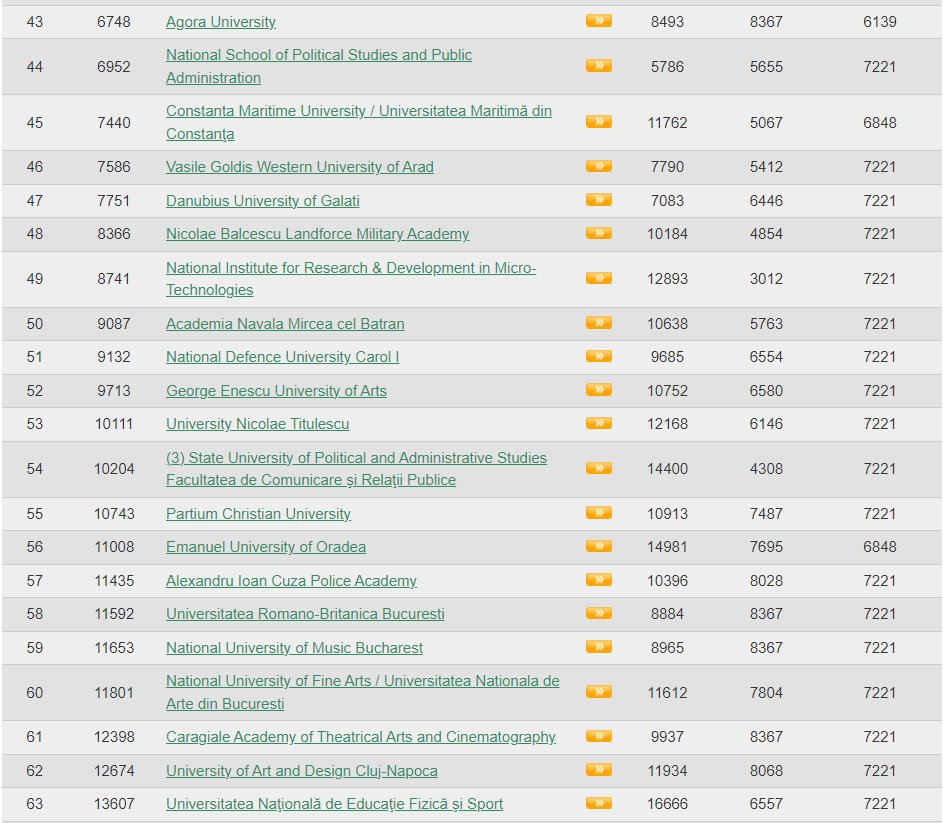Open Nicolae Balcescu Landforce Military Academy link
This screenshot has height=823, width=943.
(x=317, y=234)
